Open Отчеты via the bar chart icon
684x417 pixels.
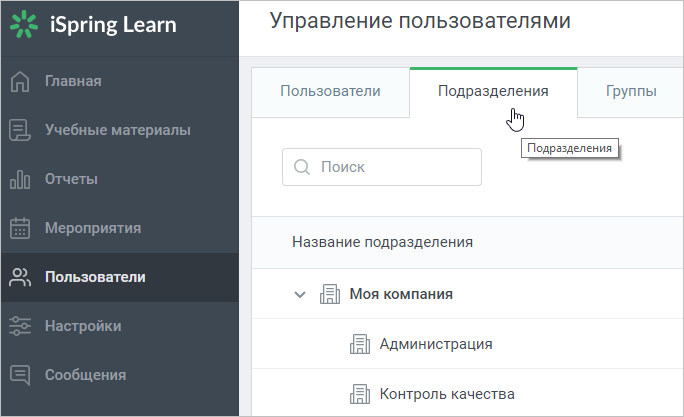[20, 179]
